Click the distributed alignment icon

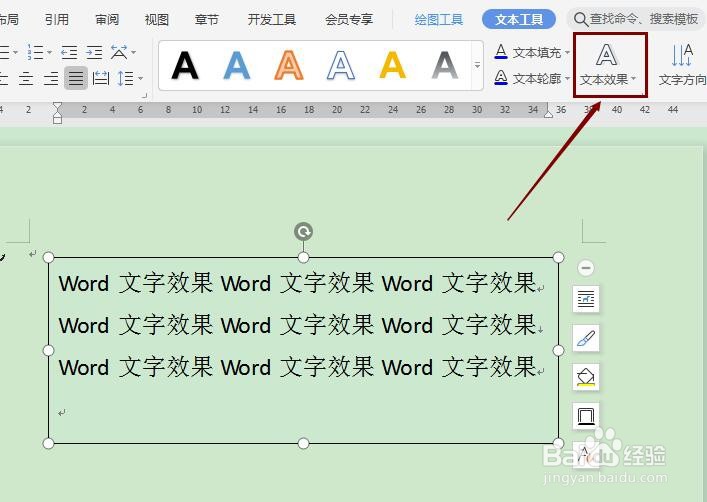point(101,78)
